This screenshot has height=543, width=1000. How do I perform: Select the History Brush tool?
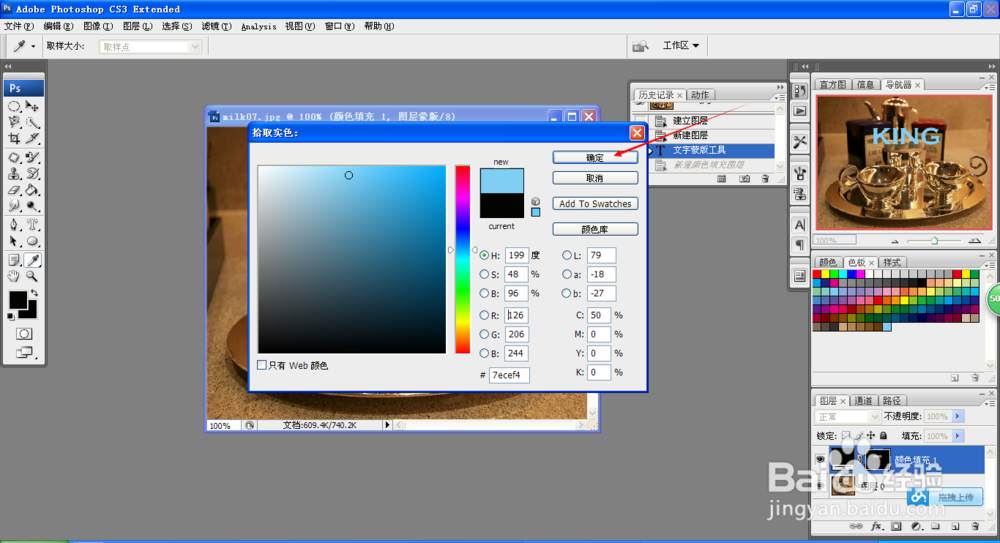click(x=32, y=174)
